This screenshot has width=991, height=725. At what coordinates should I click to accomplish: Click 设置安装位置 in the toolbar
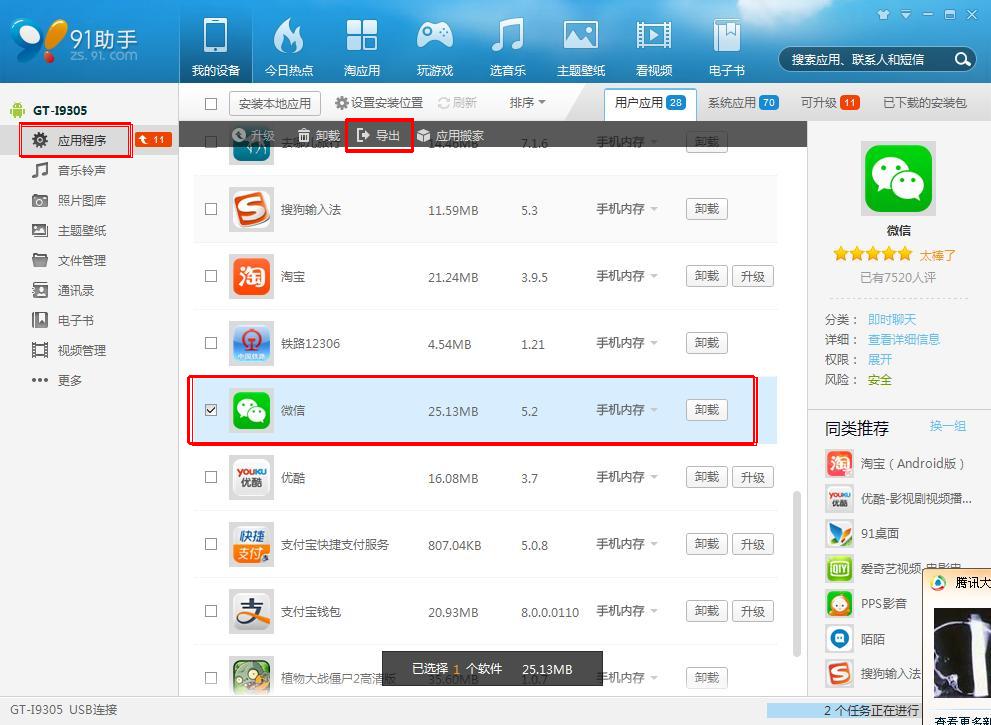click(379, 103)
